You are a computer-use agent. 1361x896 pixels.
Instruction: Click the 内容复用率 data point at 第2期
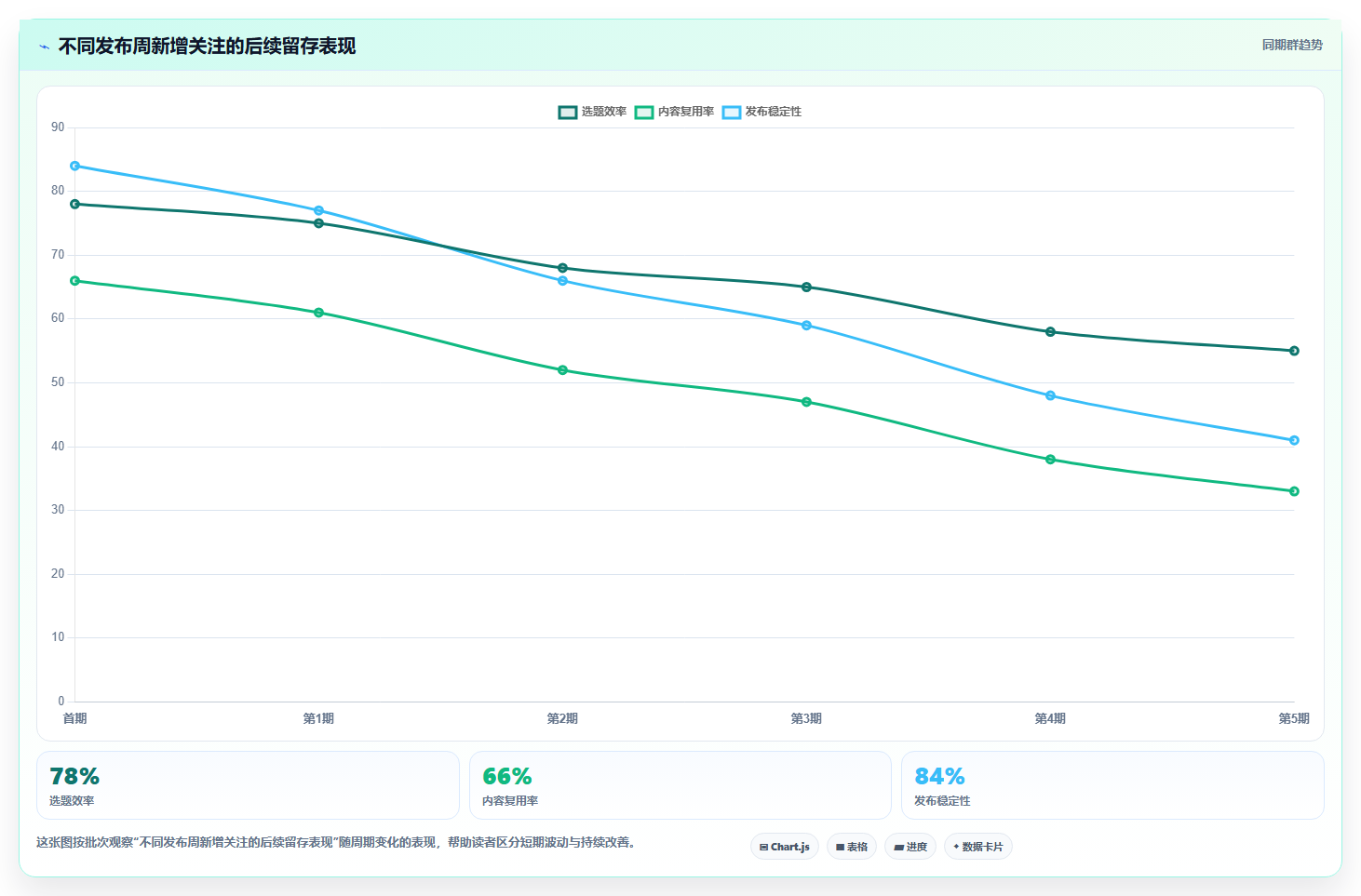pos(563,370)
